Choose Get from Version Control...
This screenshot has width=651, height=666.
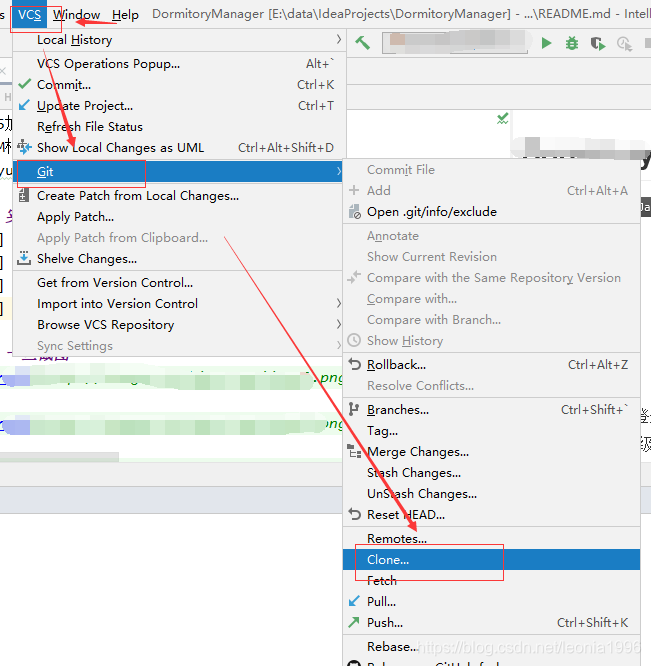point(178,282)
